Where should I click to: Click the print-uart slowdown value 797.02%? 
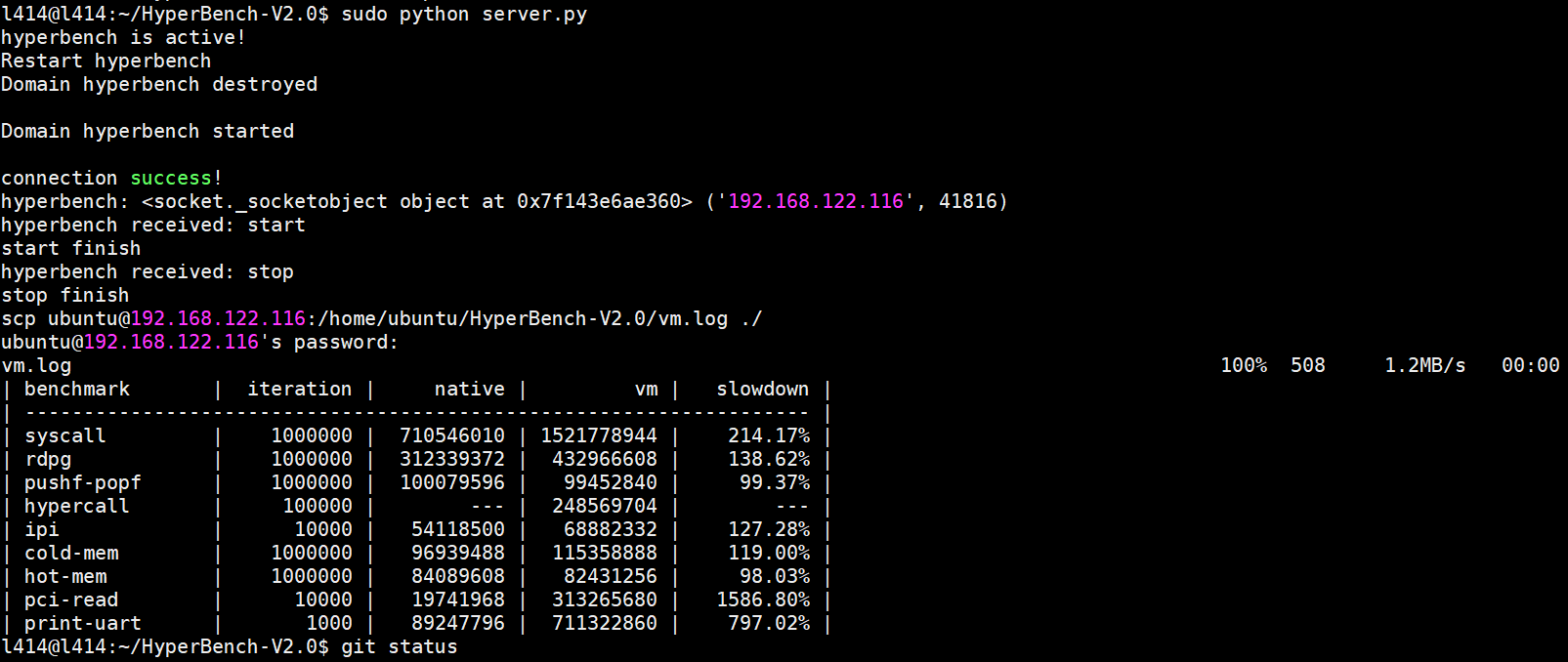(x=768, y=623)
